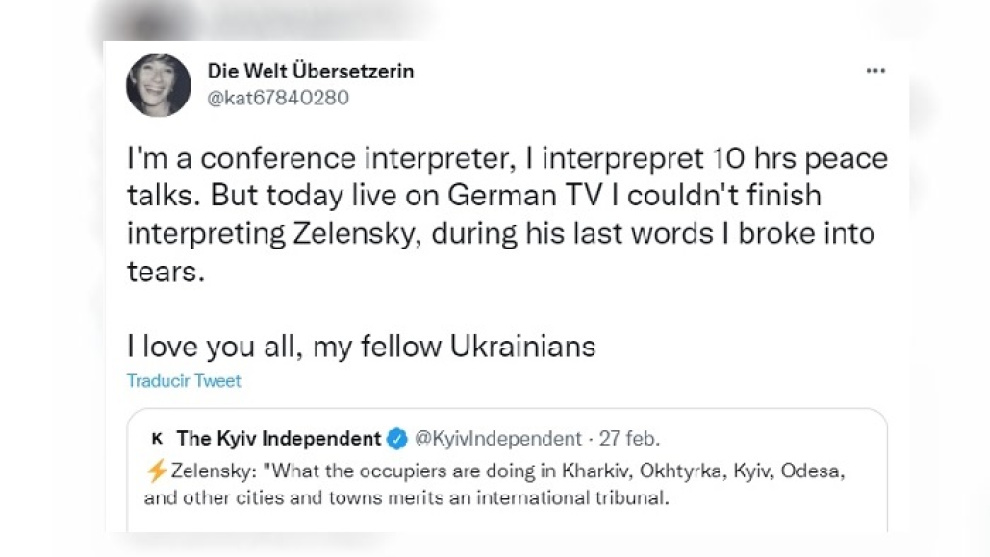Click the Die Welt Übersetzerin profile photo

[x=158, y=85]
